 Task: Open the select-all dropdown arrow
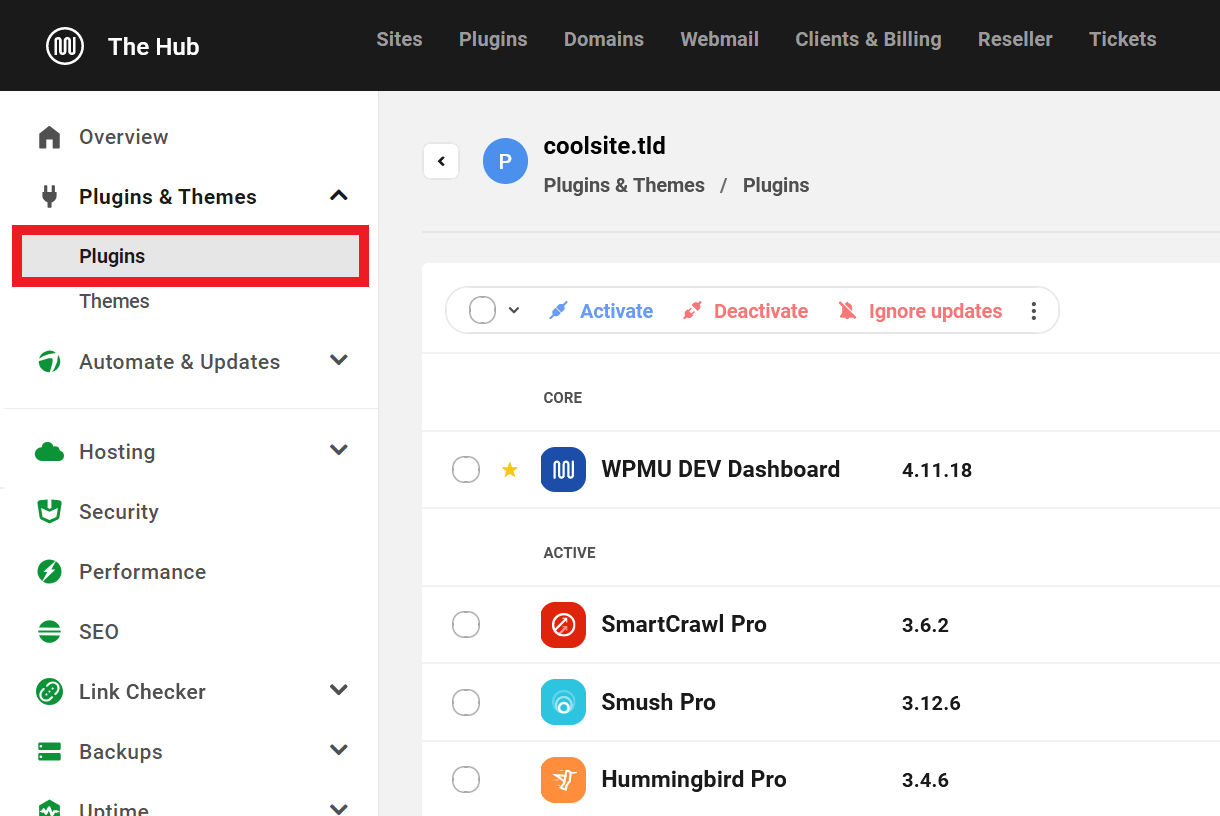[514, 311]
